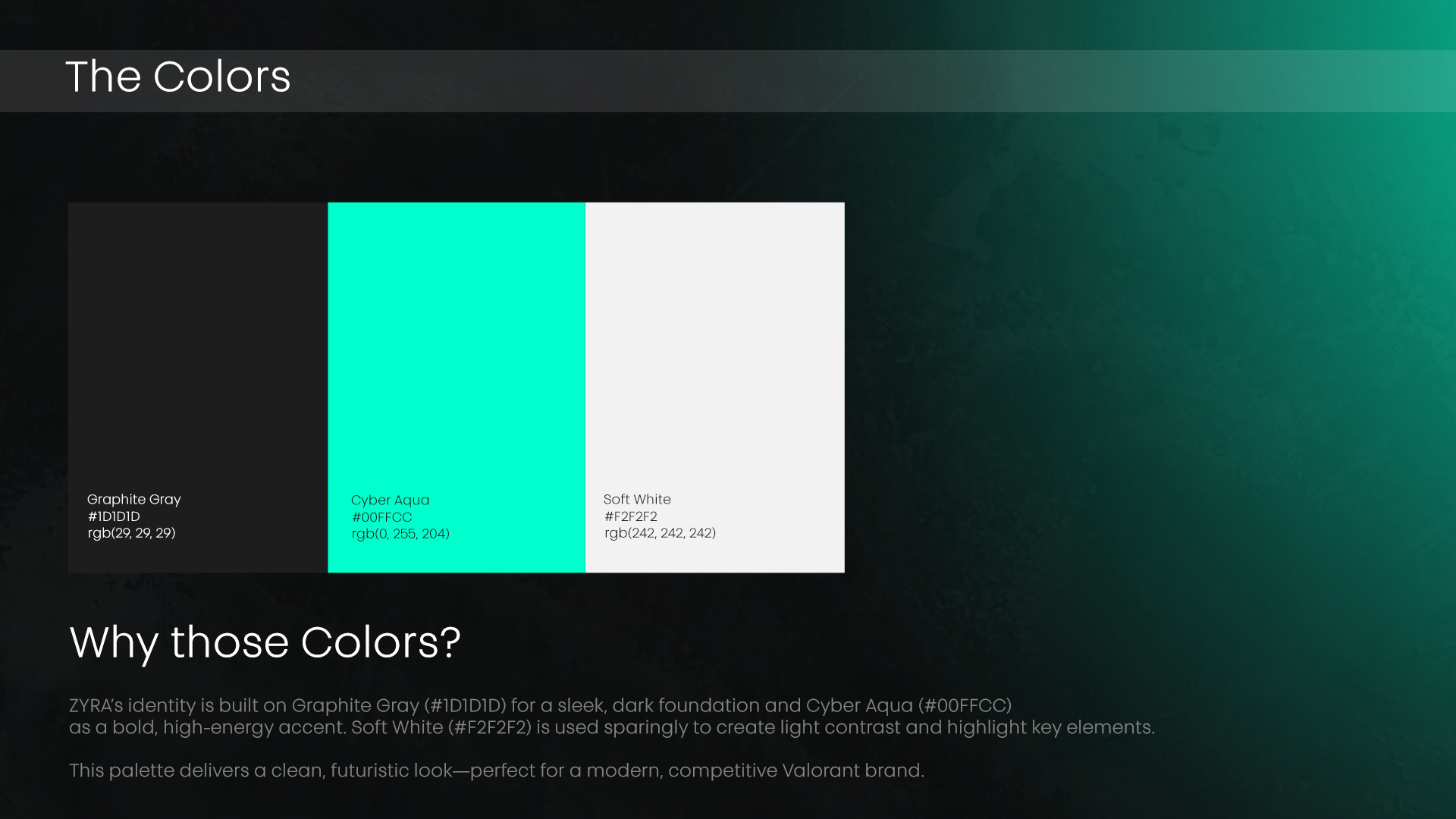The width and height of the screenshot is (1456, 819).
Task: Click the #F2F2F2 hex code label
Action: 630,516
